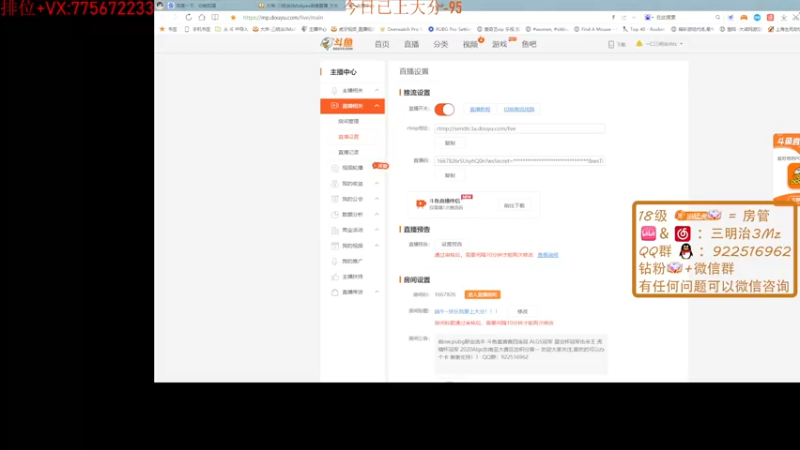
Task: Expand the 我的收益 section chevron
Action: point(377,183)
